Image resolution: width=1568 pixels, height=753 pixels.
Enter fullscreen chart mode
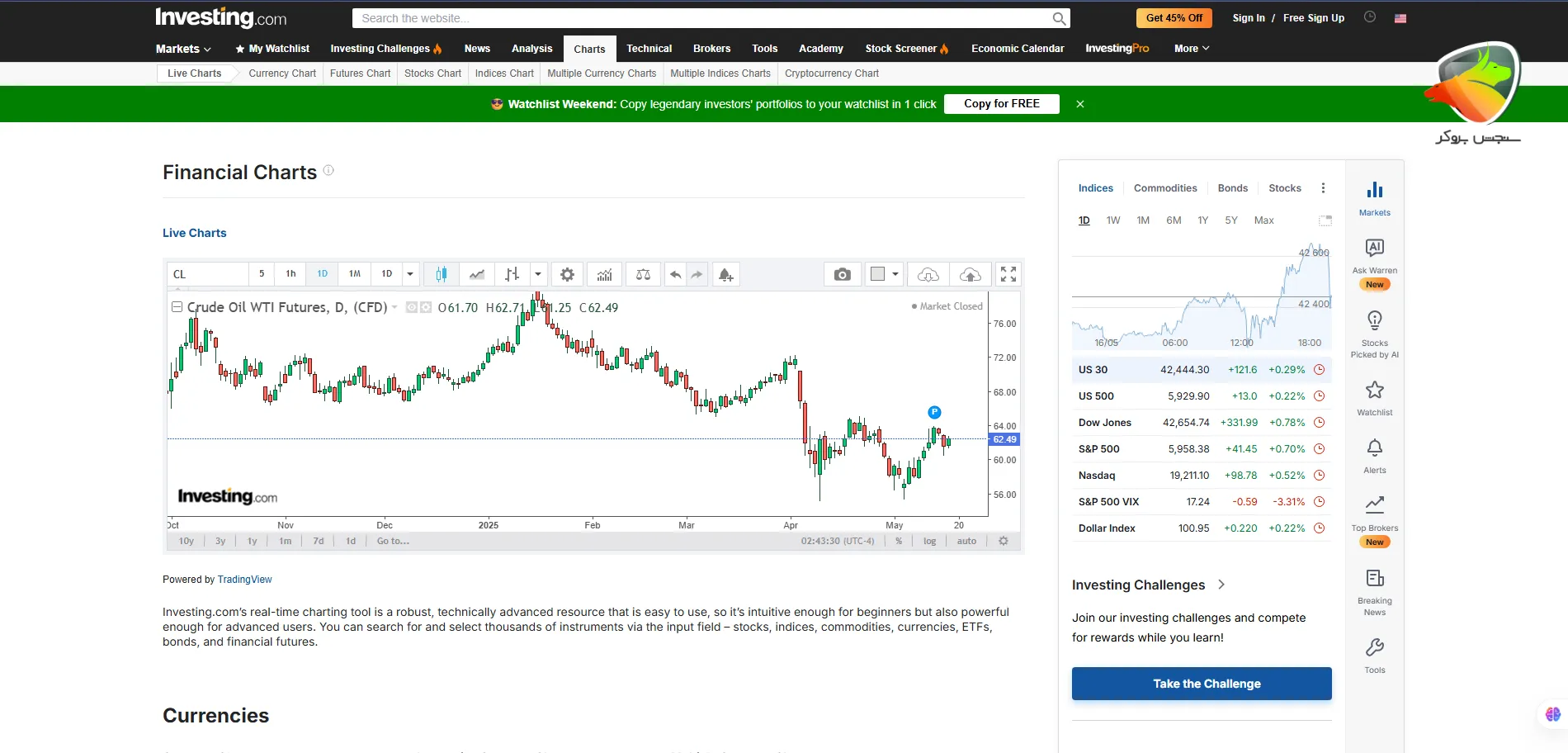[1008, 273]
